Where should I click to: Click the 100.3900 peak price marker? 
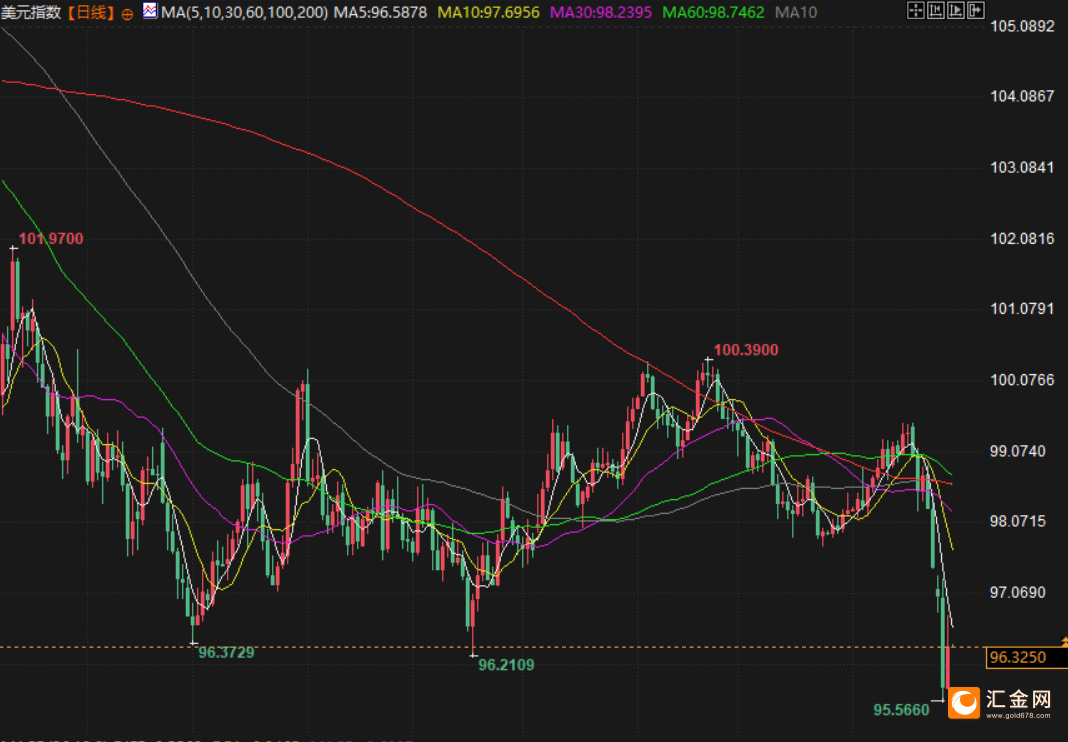(x=746, y=350)
